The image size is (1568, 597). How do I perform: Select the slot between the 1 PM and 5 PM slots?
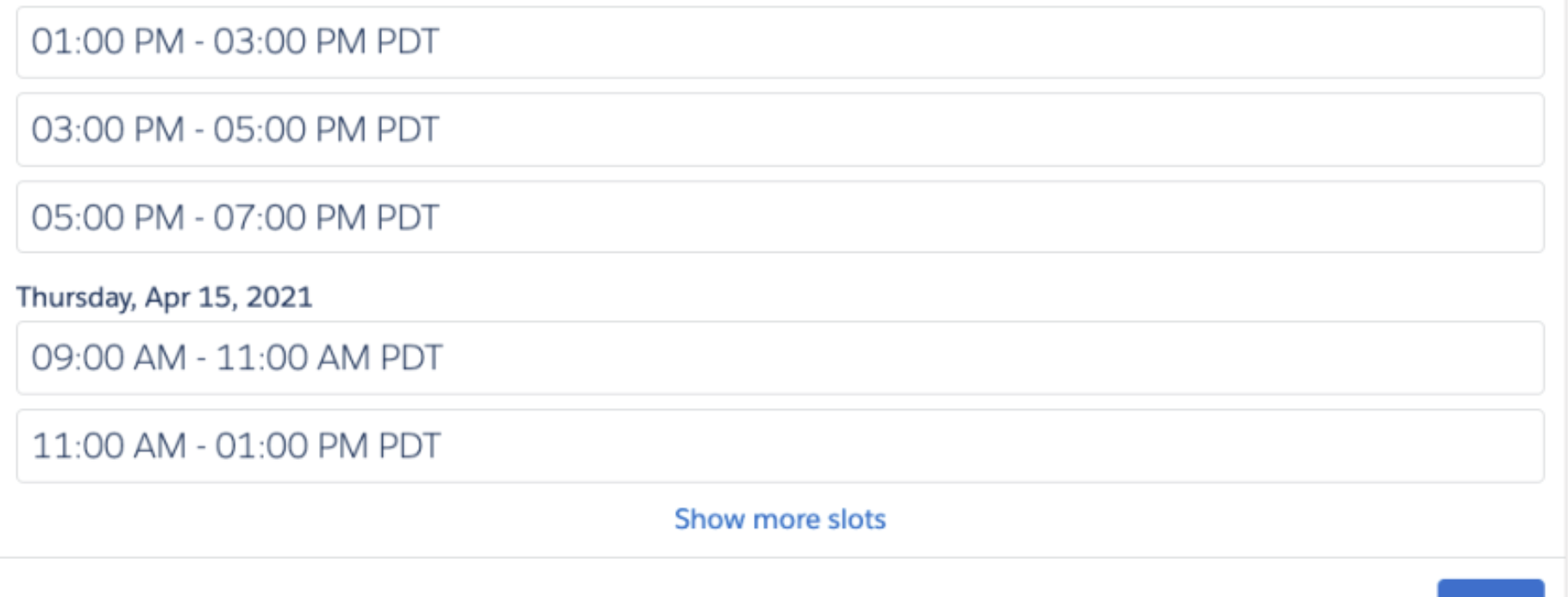pos(780,130)
